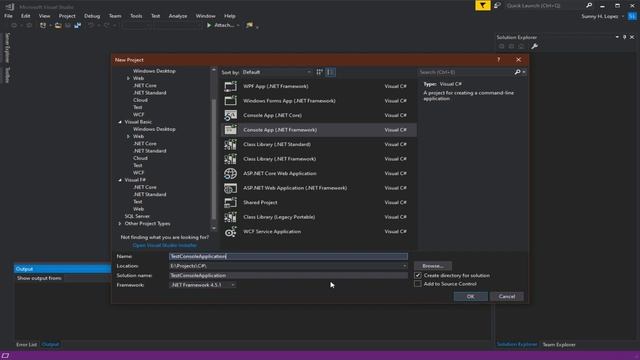Click the bottom Output tab
The height and width of the screenshot is (360, 640).
pyautogui.click(x=50, y=344)
